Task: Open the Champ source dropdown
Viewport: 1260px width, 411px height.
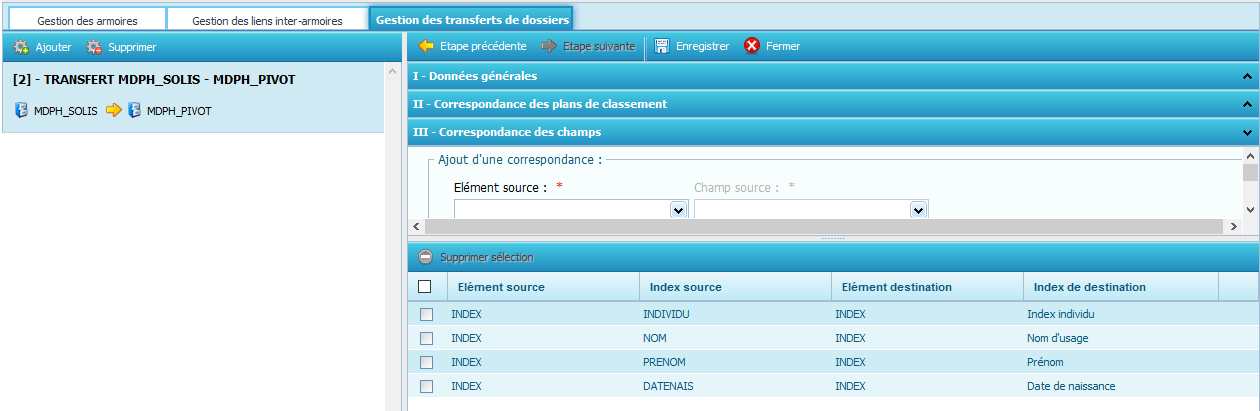Action: pyautogui.click(x=918, y=210)
